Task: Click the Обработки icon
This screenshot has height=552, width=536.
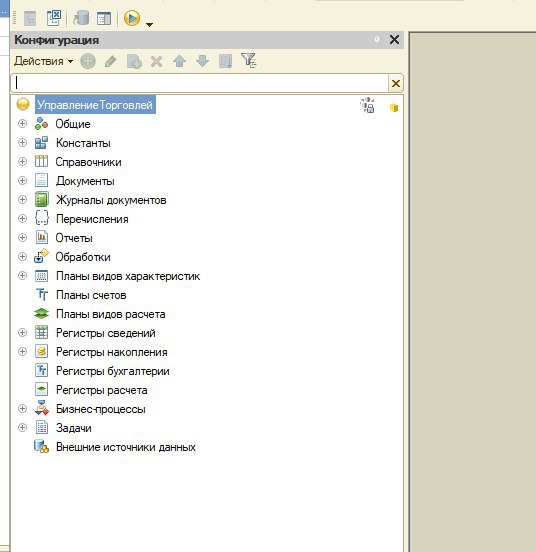Action: 41,256
